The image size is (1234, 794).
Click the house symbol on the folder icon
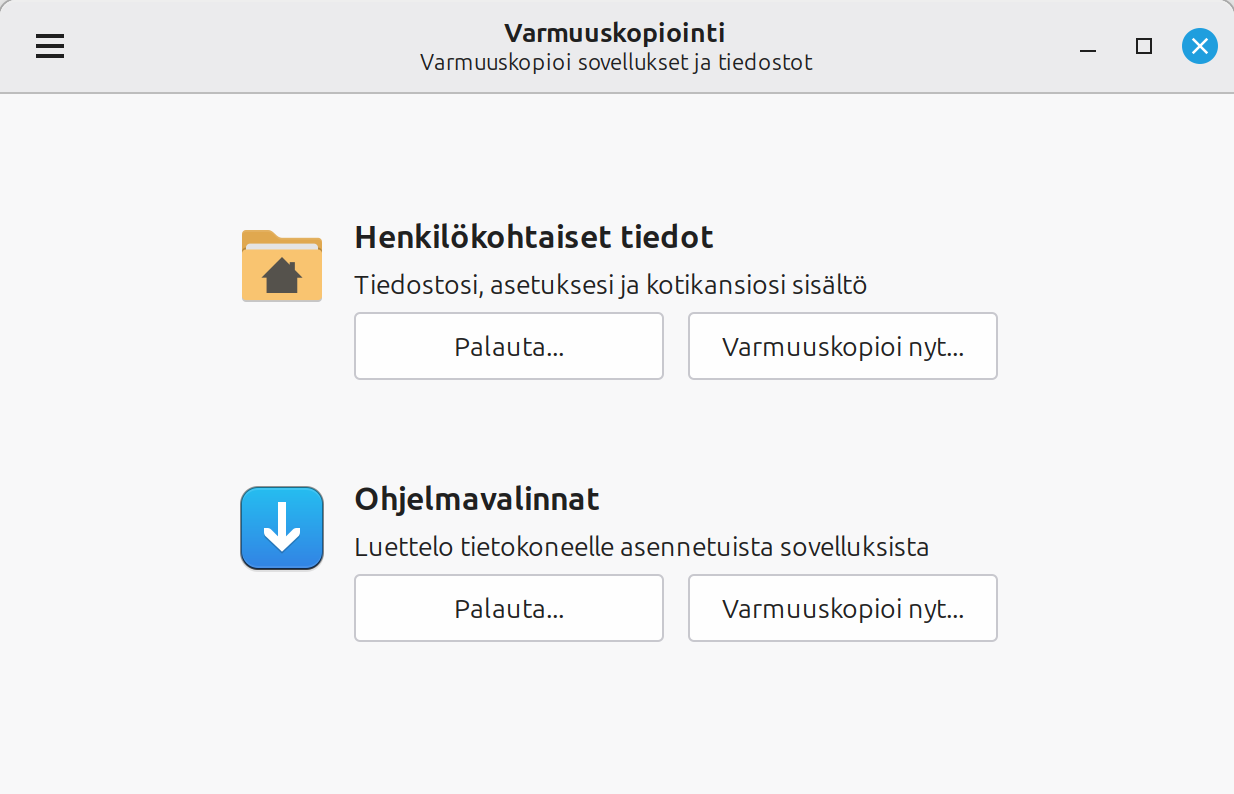282,275
